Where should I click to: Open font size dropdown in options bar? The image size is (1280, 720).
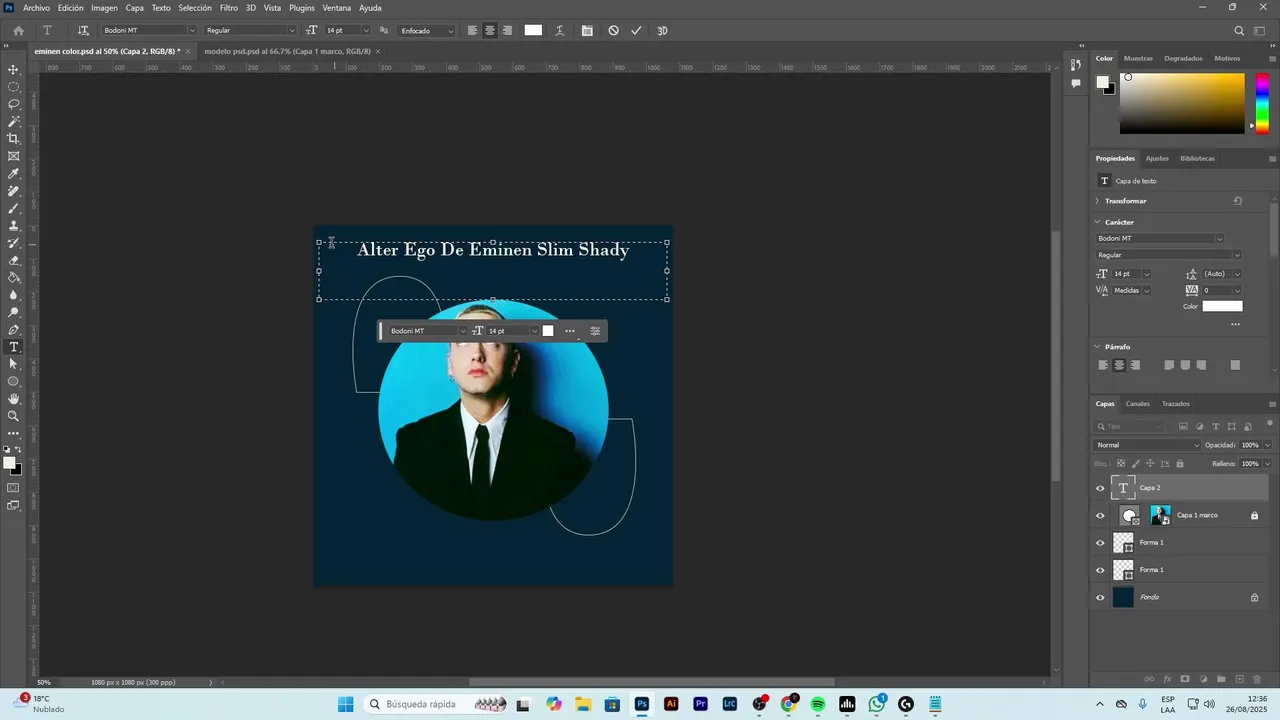point(366,31)
